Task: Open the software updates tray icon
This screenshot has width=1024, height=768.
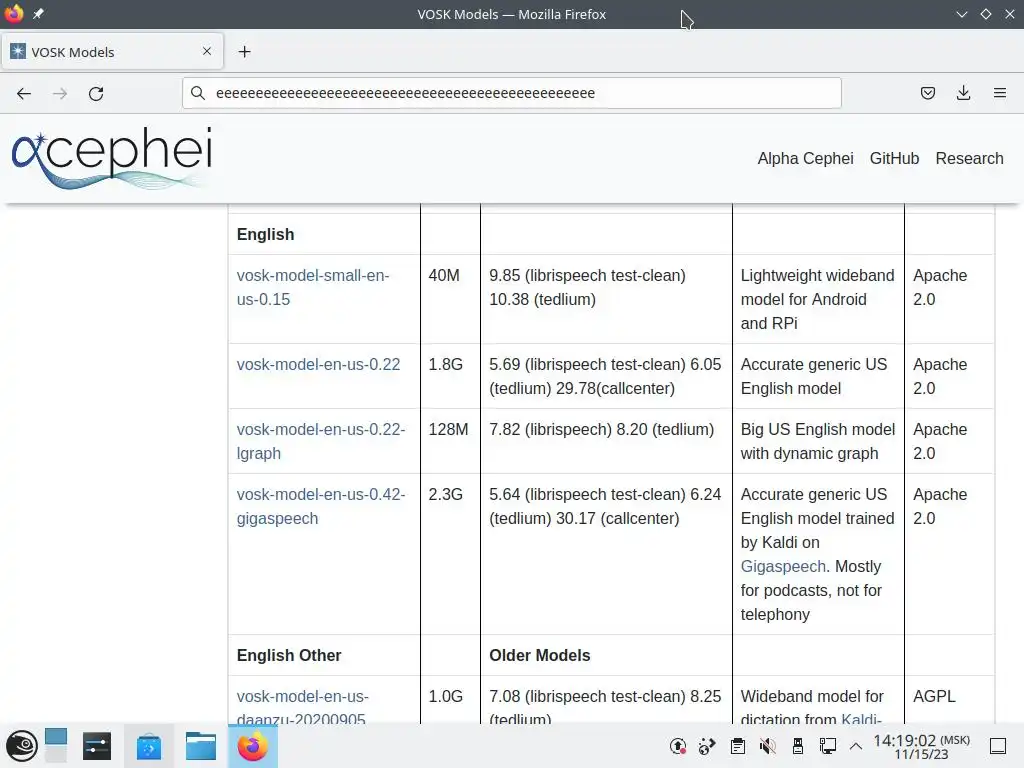Action: tap(678, 746)
